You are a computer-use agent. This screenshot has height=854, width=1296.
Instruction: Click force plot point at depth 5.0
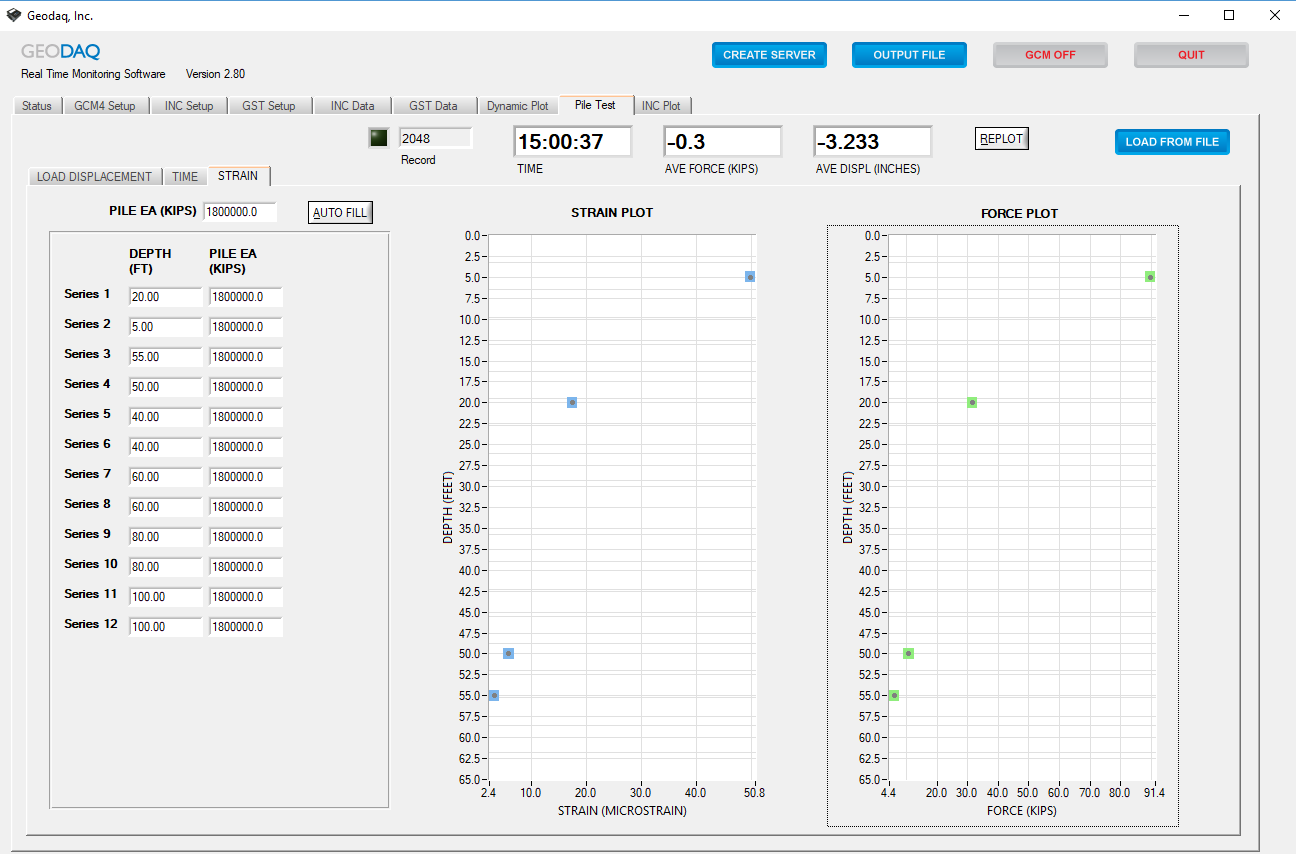point(1150,277)
